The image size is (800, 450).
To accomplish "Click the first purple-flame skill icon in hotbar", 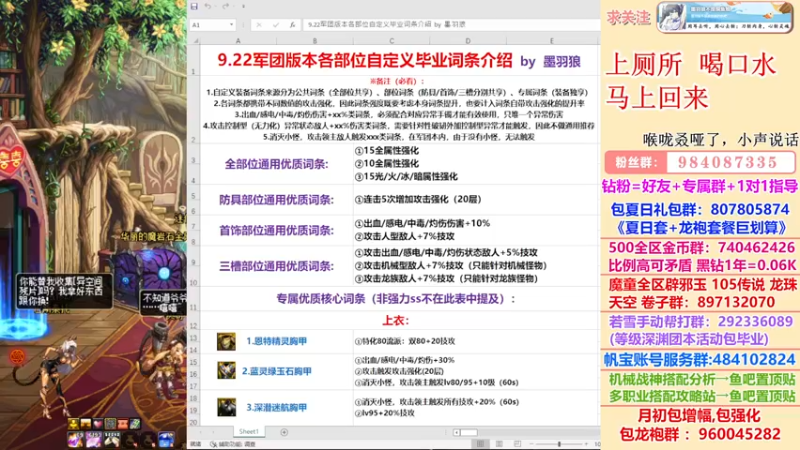I will tap(76, 439).
